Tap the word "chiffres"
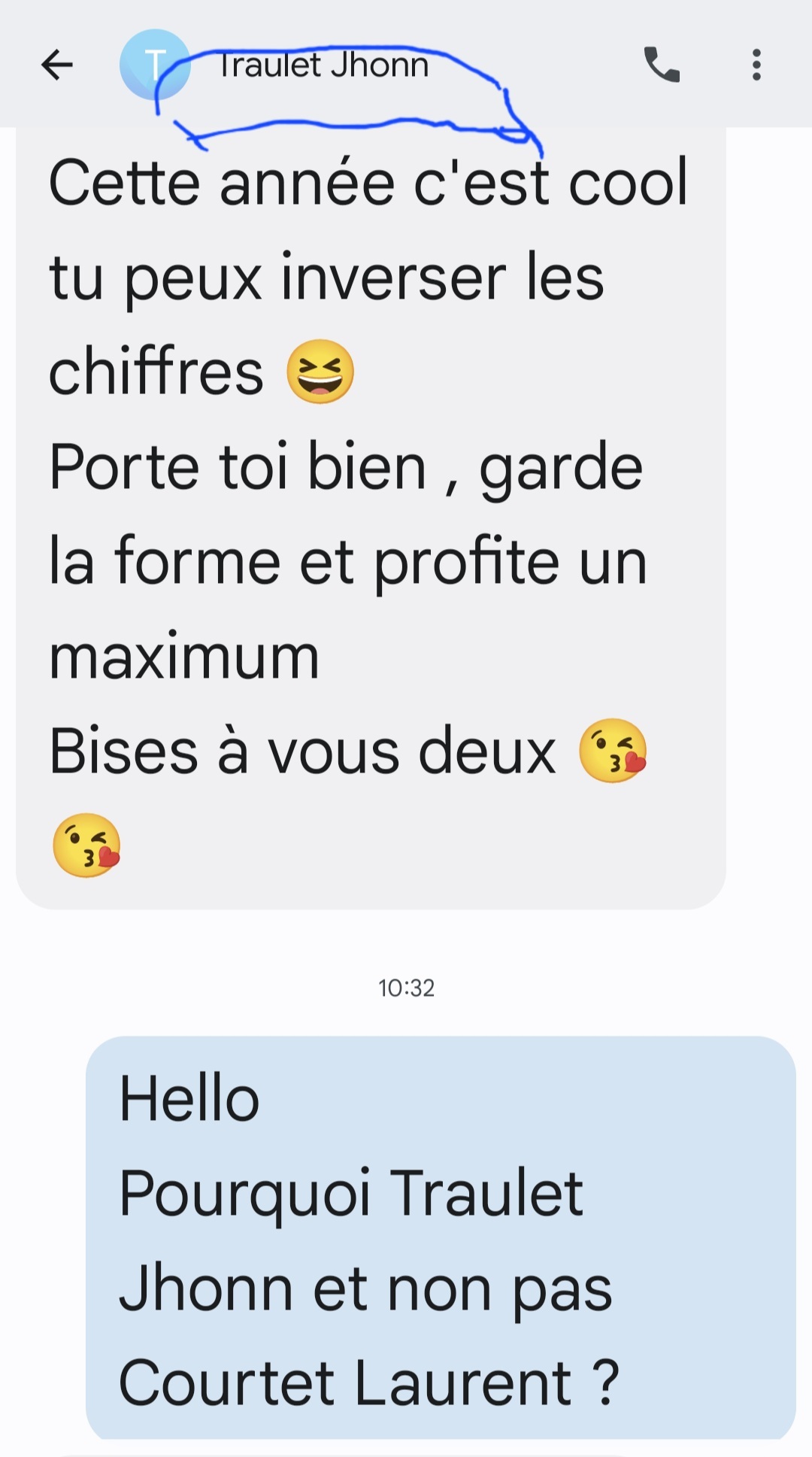 point(156,372)
